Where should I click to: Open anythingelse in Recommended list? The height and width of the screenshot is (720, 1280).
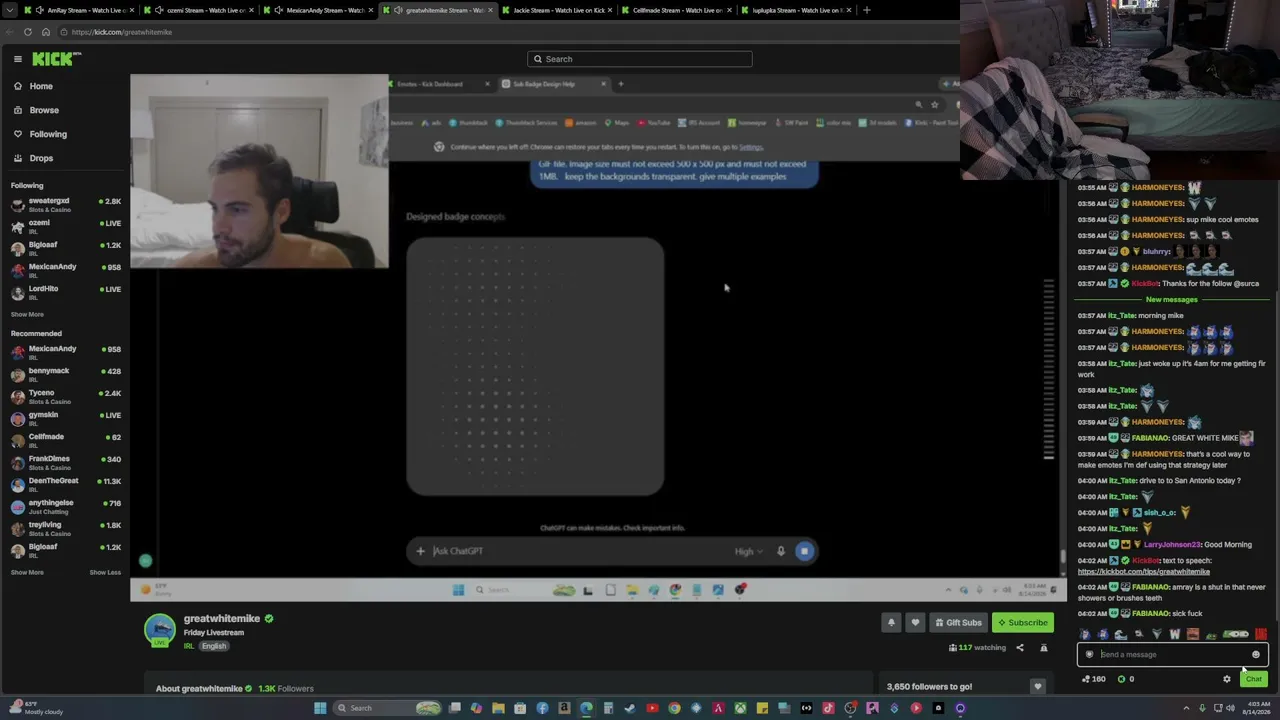coord(65,507)
